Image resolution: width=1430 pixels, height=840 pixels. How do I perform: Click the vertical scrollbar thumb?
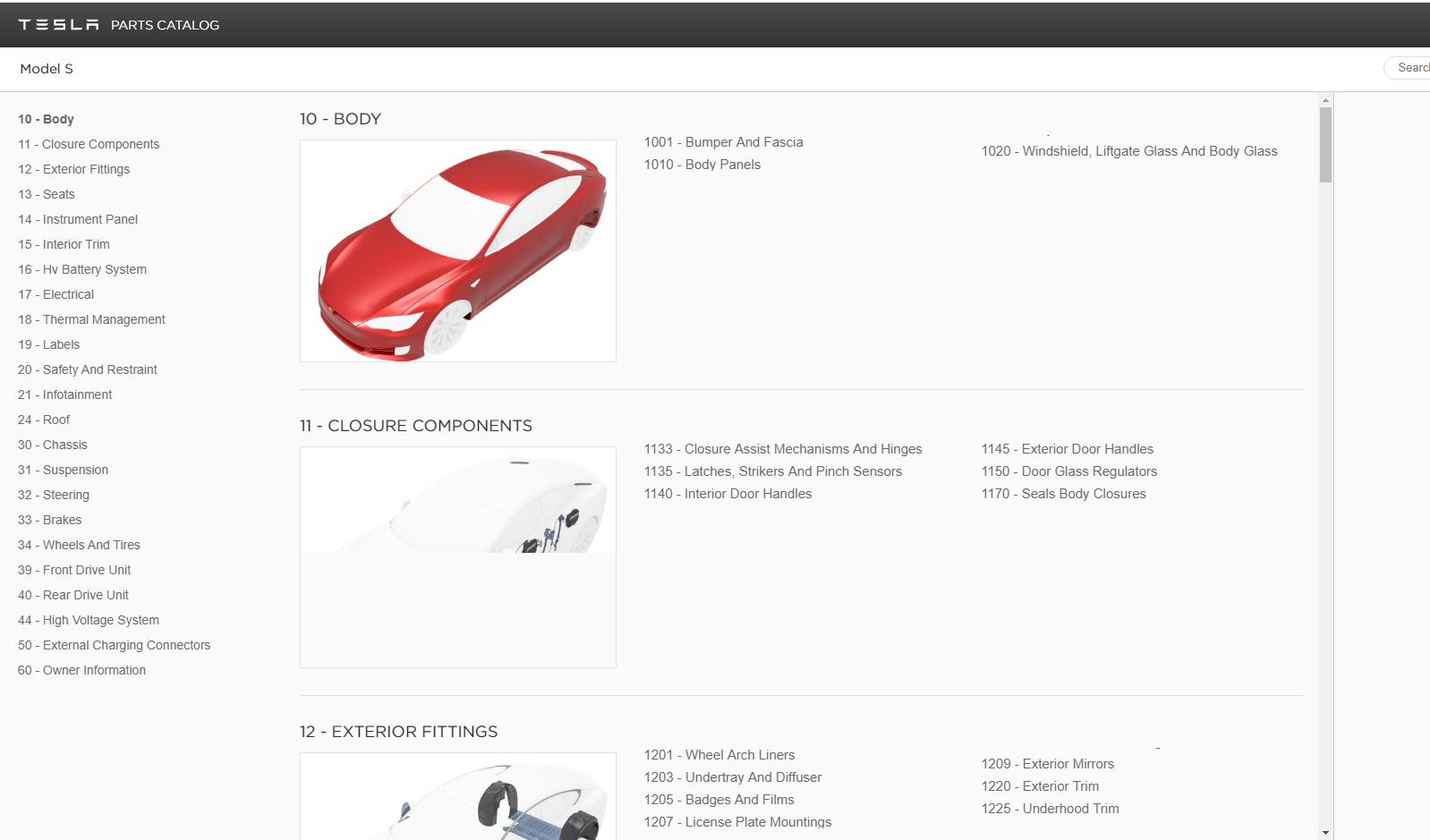pos(1326,145)
